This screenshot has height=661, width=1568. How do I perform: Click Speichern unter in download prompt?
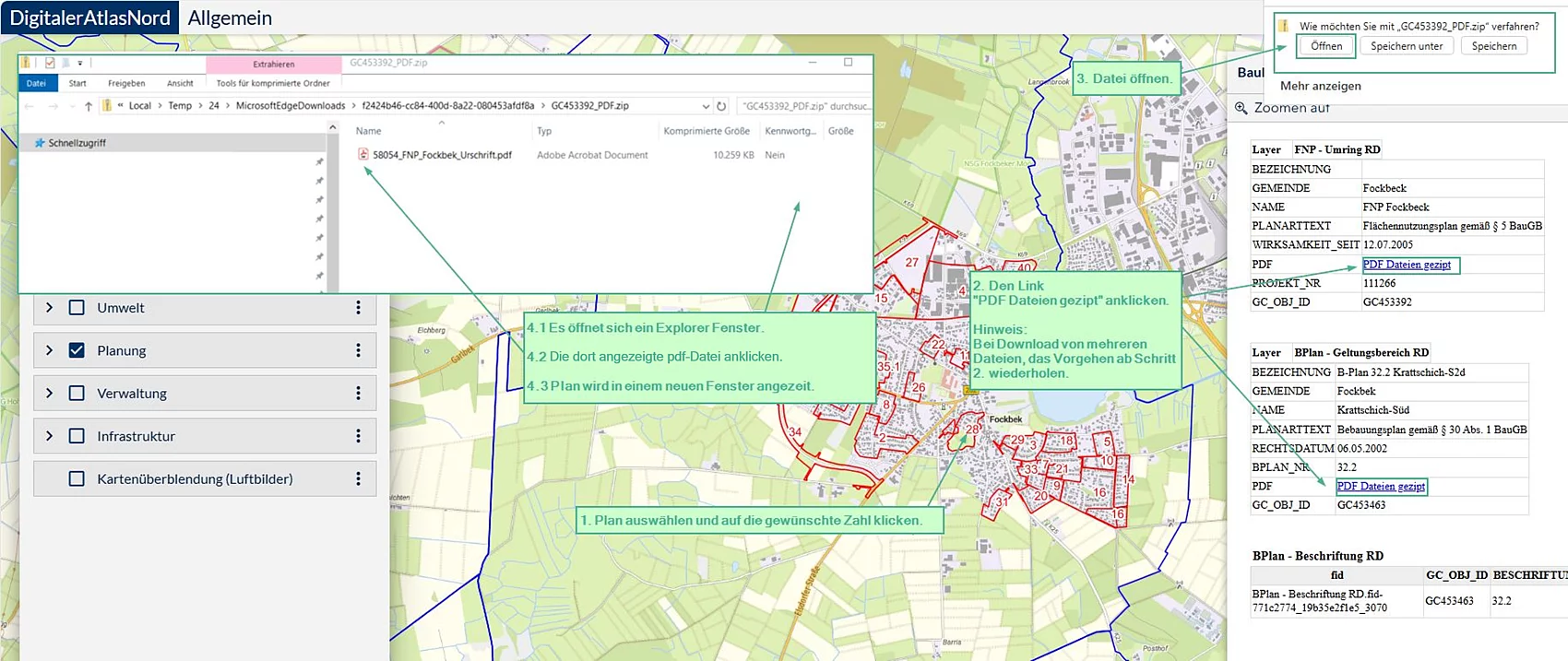[1407, 46]
